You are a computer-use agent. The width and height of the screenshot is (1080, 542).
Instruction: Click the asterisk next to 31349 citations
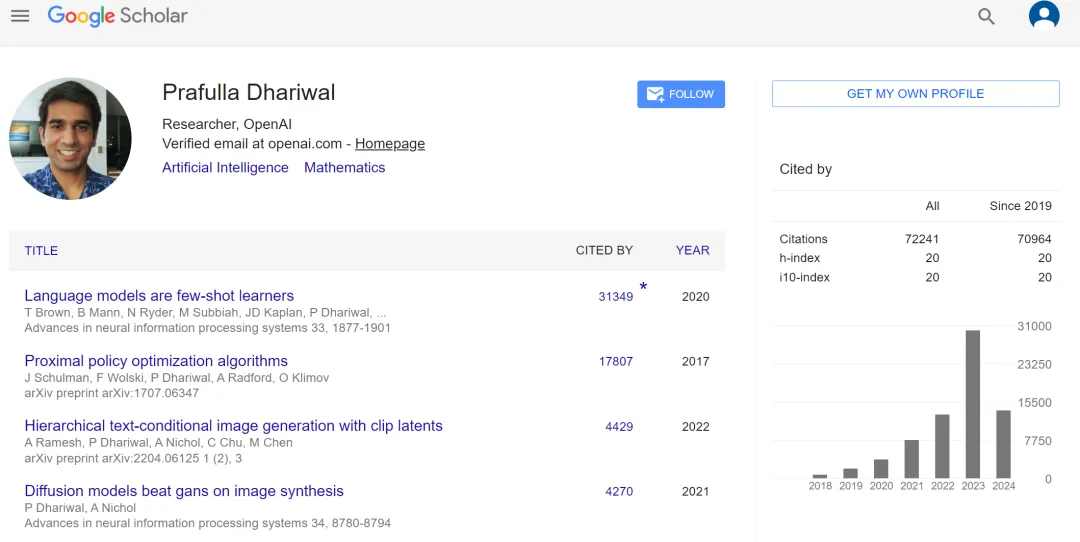pyautogui.click(x=643, y=286)
